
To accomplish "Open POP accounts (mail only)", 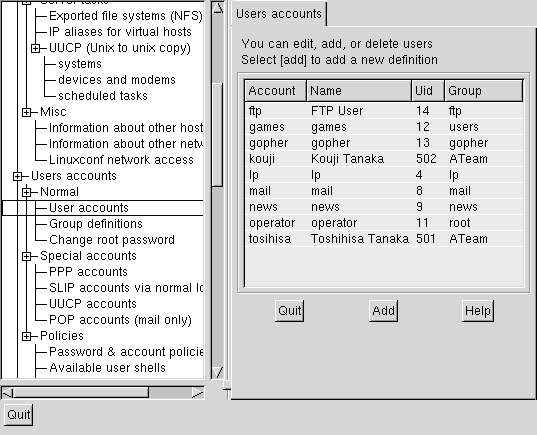I will (x=120, y=320).
